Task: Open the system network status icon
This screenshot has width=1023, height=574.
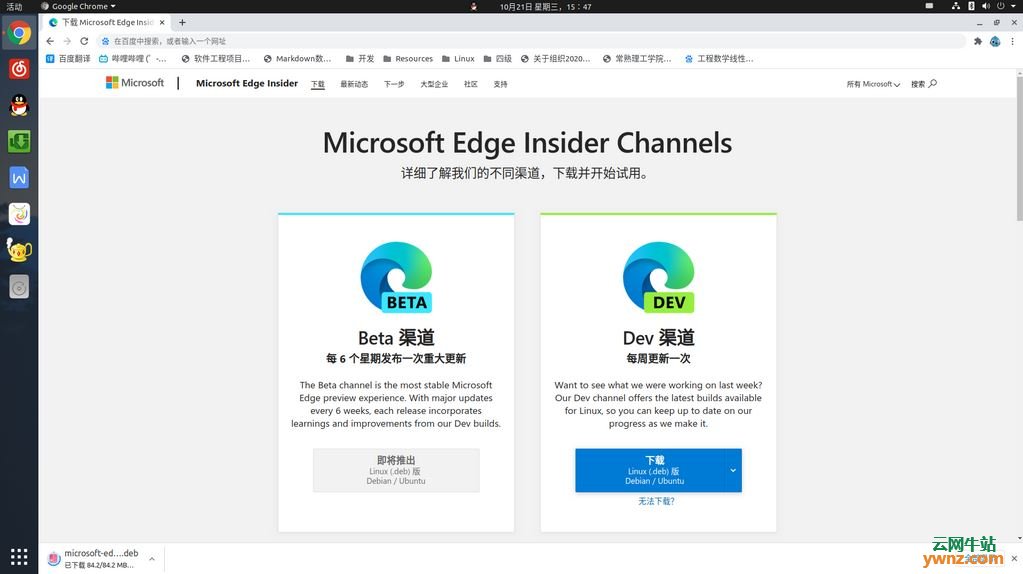Action: 956,6
